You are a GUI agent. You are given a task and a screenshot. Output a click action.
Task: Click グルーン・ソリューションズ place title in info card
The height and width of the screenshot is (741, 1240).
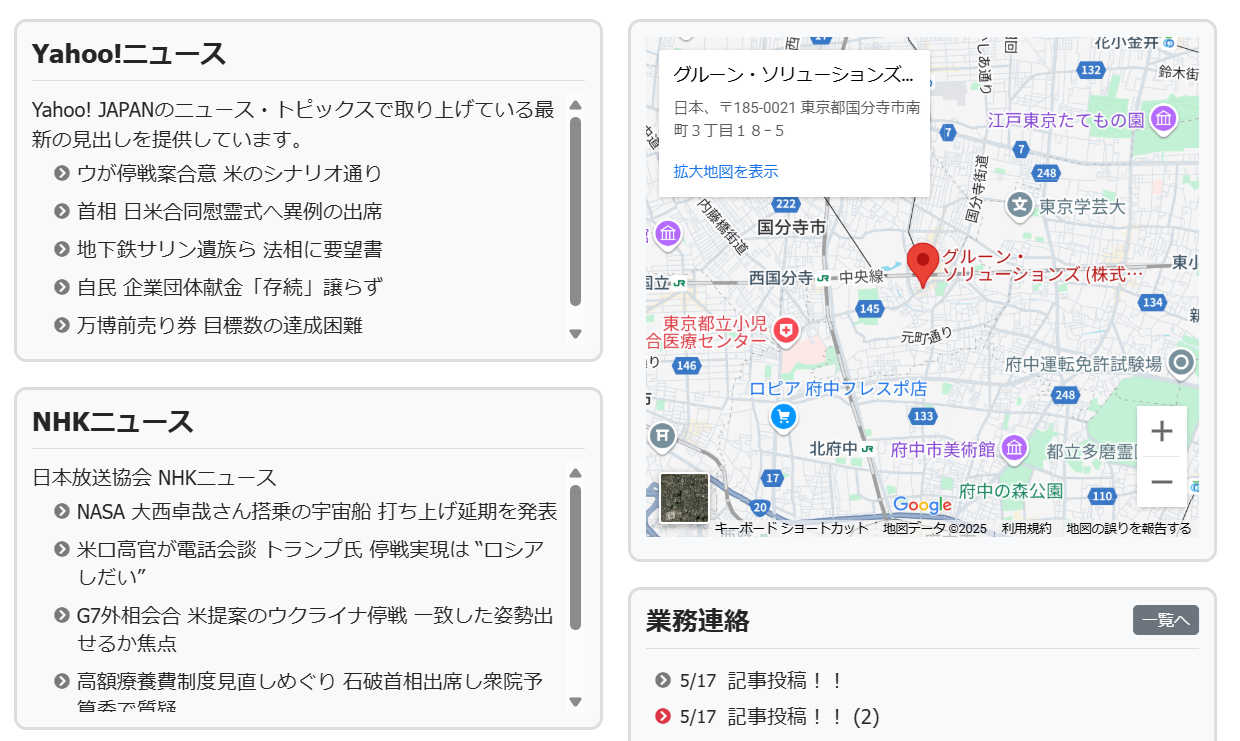pyautogui.click(x=794, y=74)
